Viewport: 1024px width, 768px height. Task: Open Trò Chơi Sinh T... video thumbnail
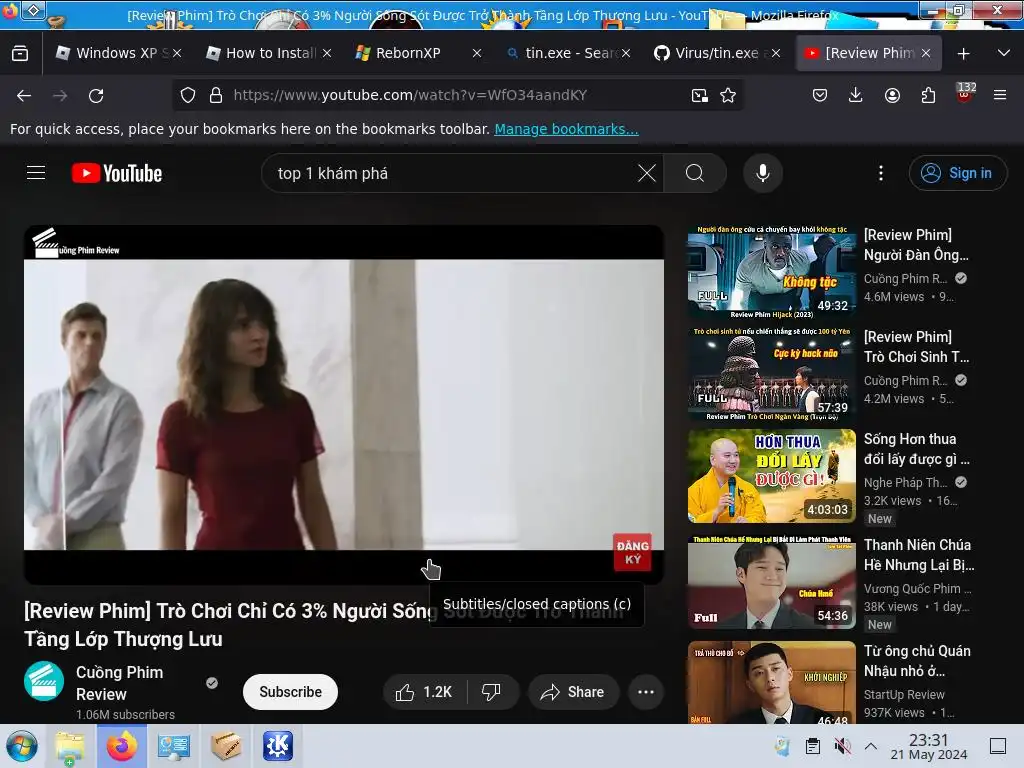(771, 374)
